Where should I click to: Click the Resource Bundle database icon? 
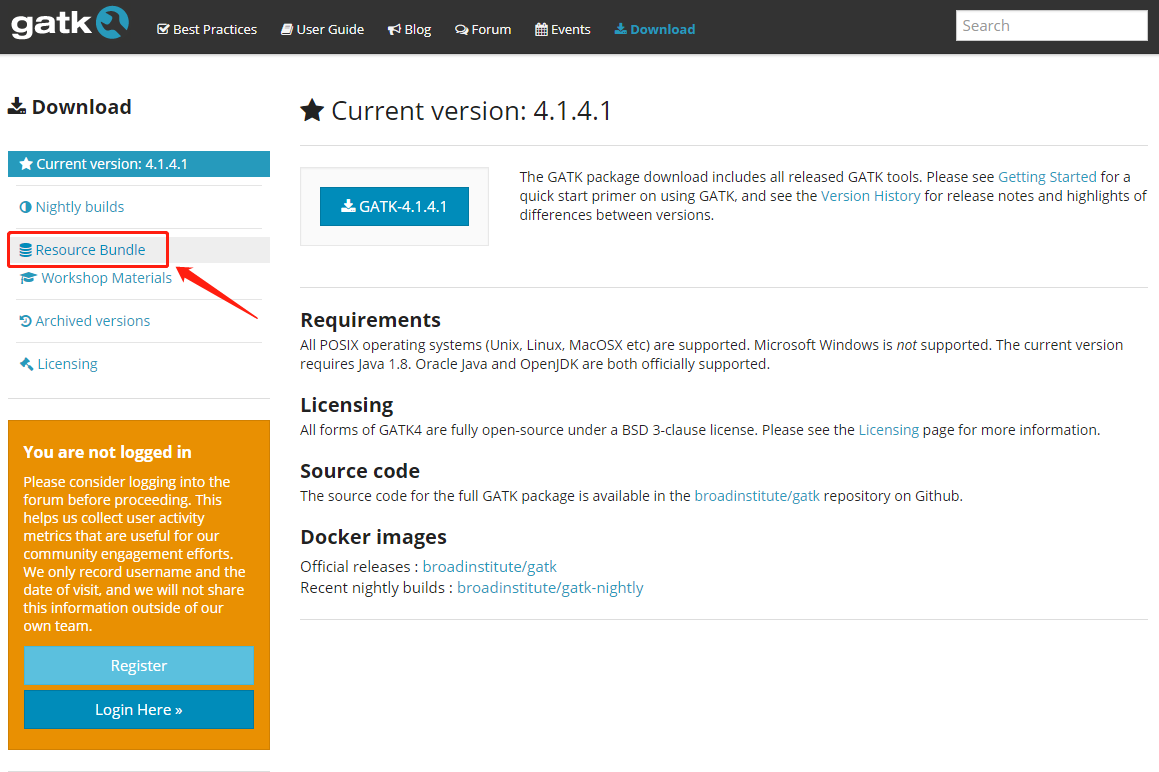click(x=26, y=250)
